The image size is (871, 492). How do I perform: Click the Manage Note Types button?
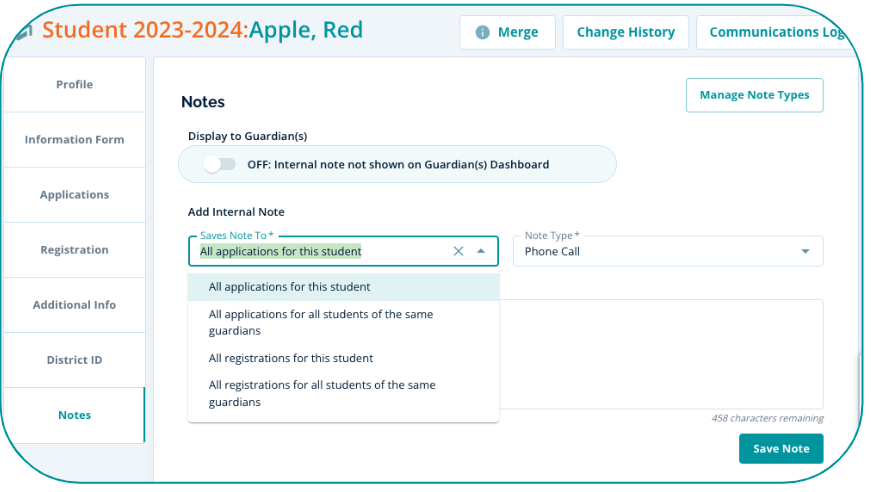coord(754,95)
